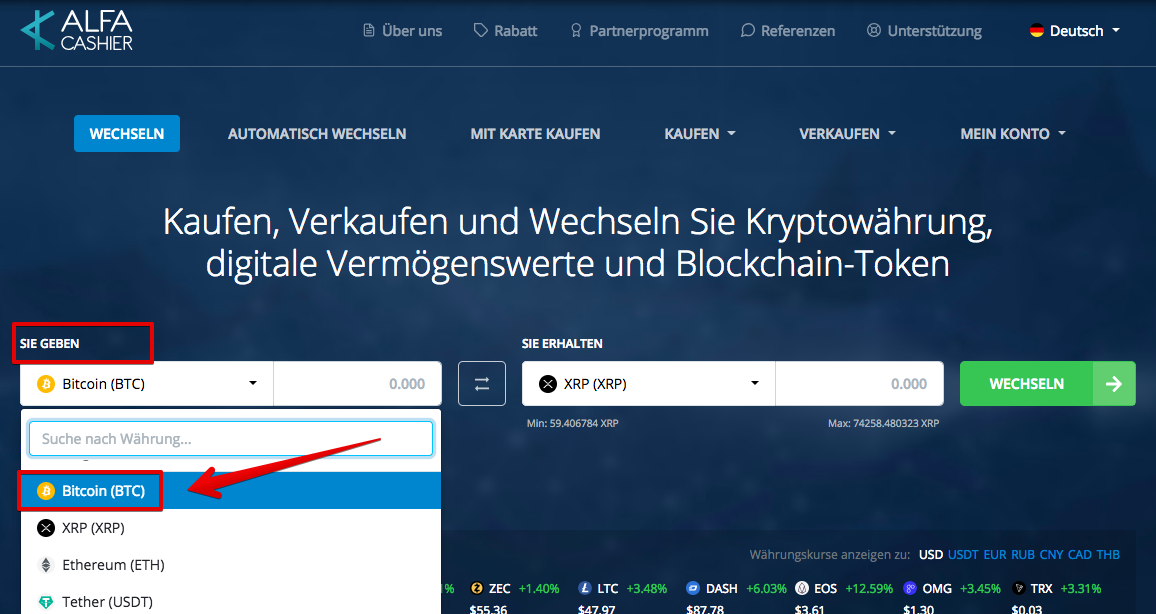Show rates in USDT
This screenshot has width=1156, height=614.
click(963, 554)
